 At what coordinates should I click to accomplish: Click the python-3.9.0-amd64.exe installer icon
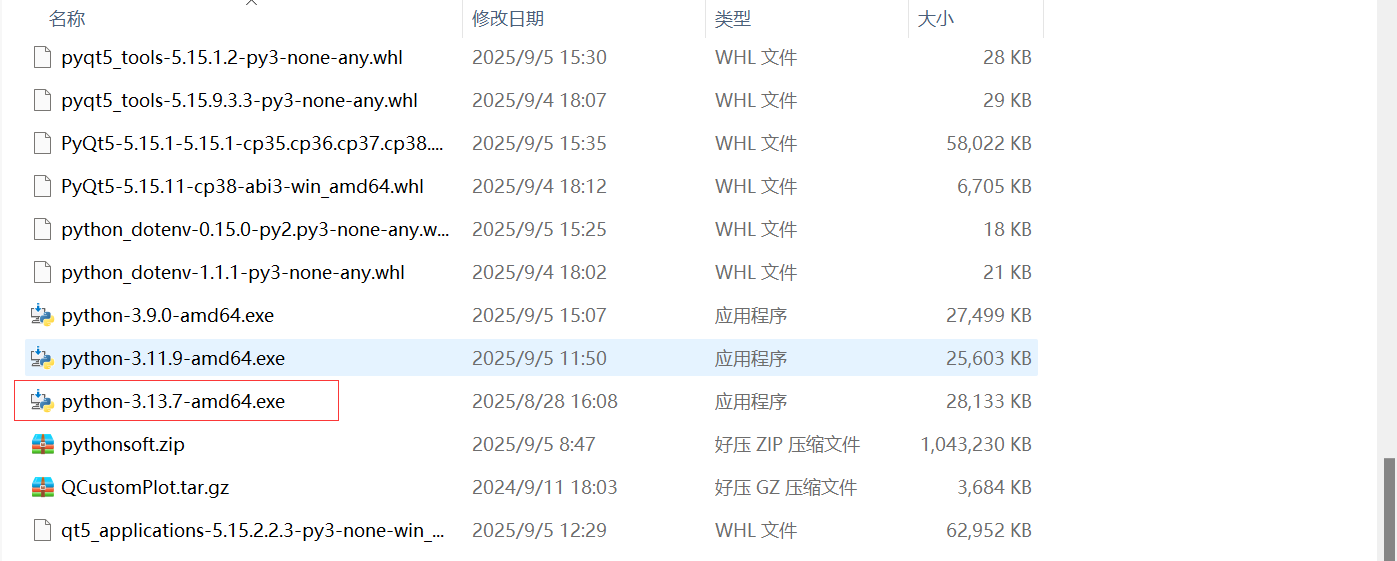click(41, 315)
